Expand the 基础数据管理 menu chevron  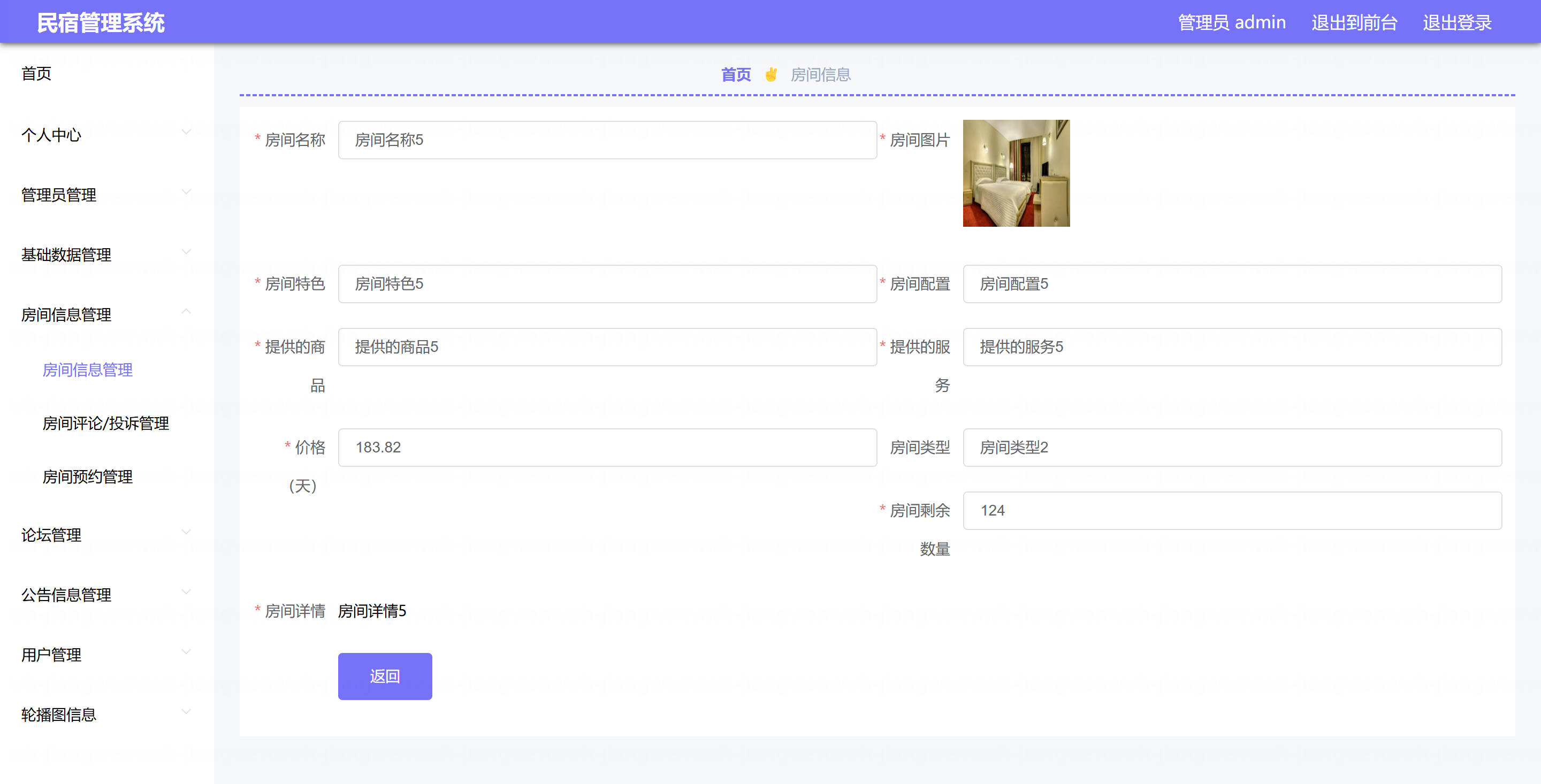(x=186, y=252)
